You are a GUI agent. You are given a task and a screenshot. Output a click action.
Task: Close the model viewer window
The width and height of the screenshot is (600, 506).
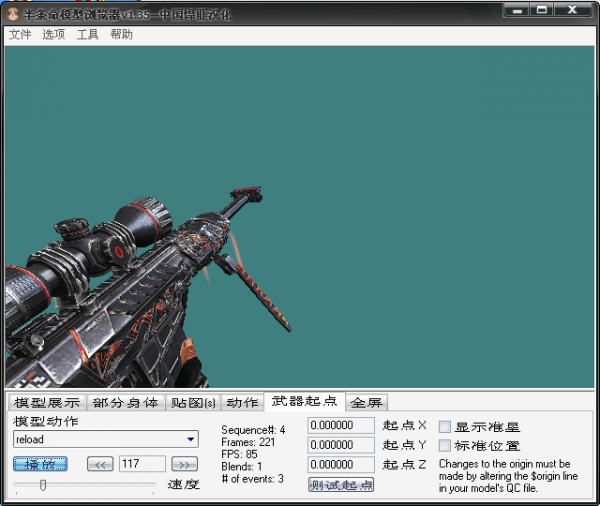pos(572,10)
